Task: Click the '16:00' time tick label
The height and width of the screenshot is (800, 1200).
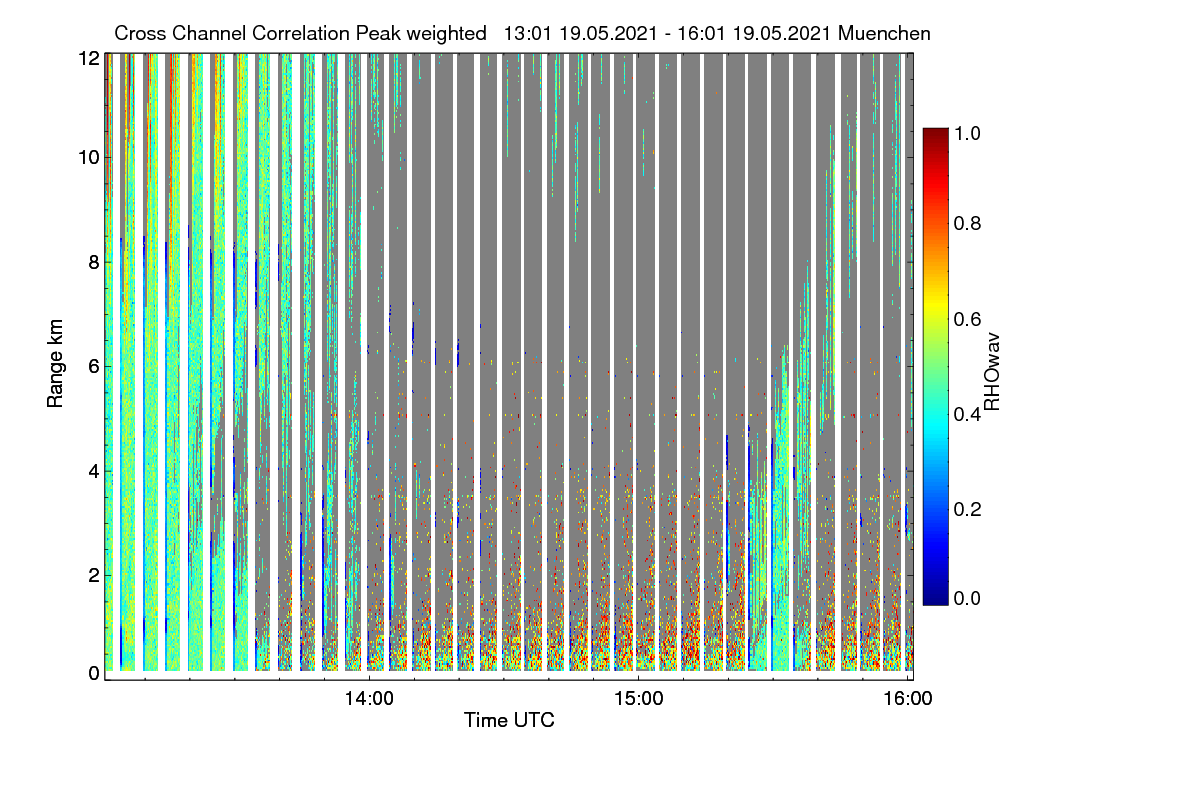Action: click(907, 697)
